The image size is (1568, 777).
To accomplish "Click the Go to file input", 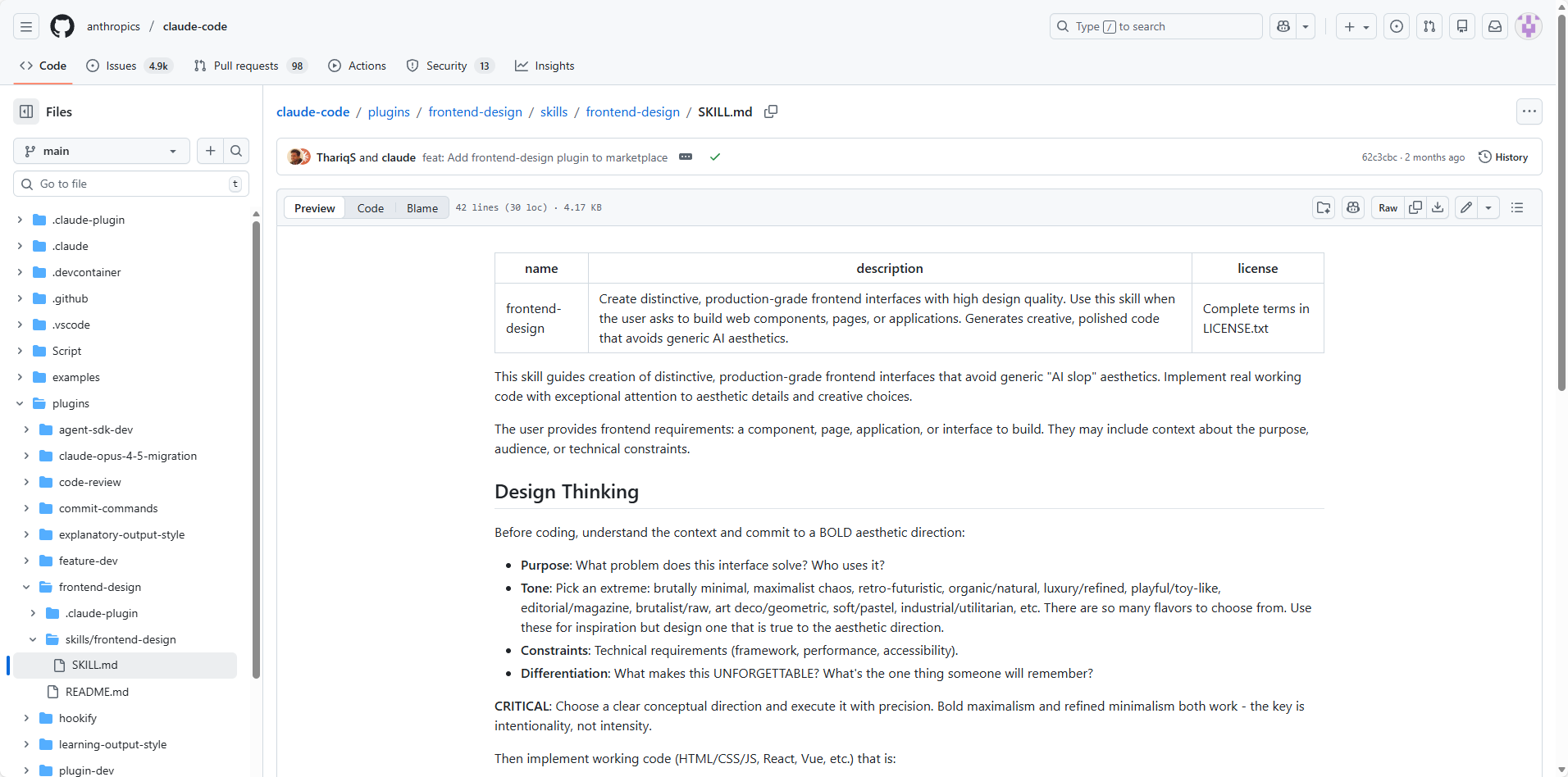I will click(131, 184).
